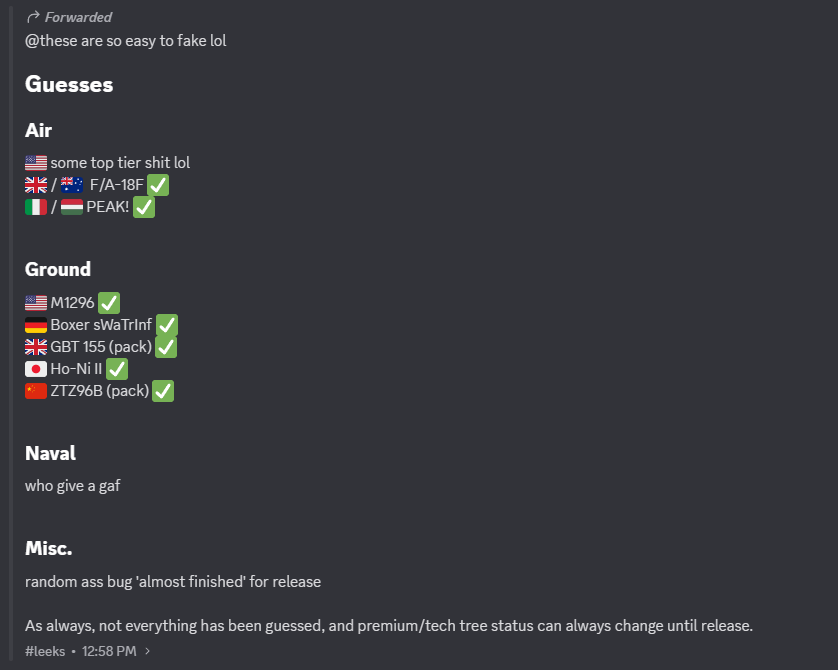Click the Forwarded label text
This screenshot has width=838, height=670.
pyautogui.click(x=78, y=17)
